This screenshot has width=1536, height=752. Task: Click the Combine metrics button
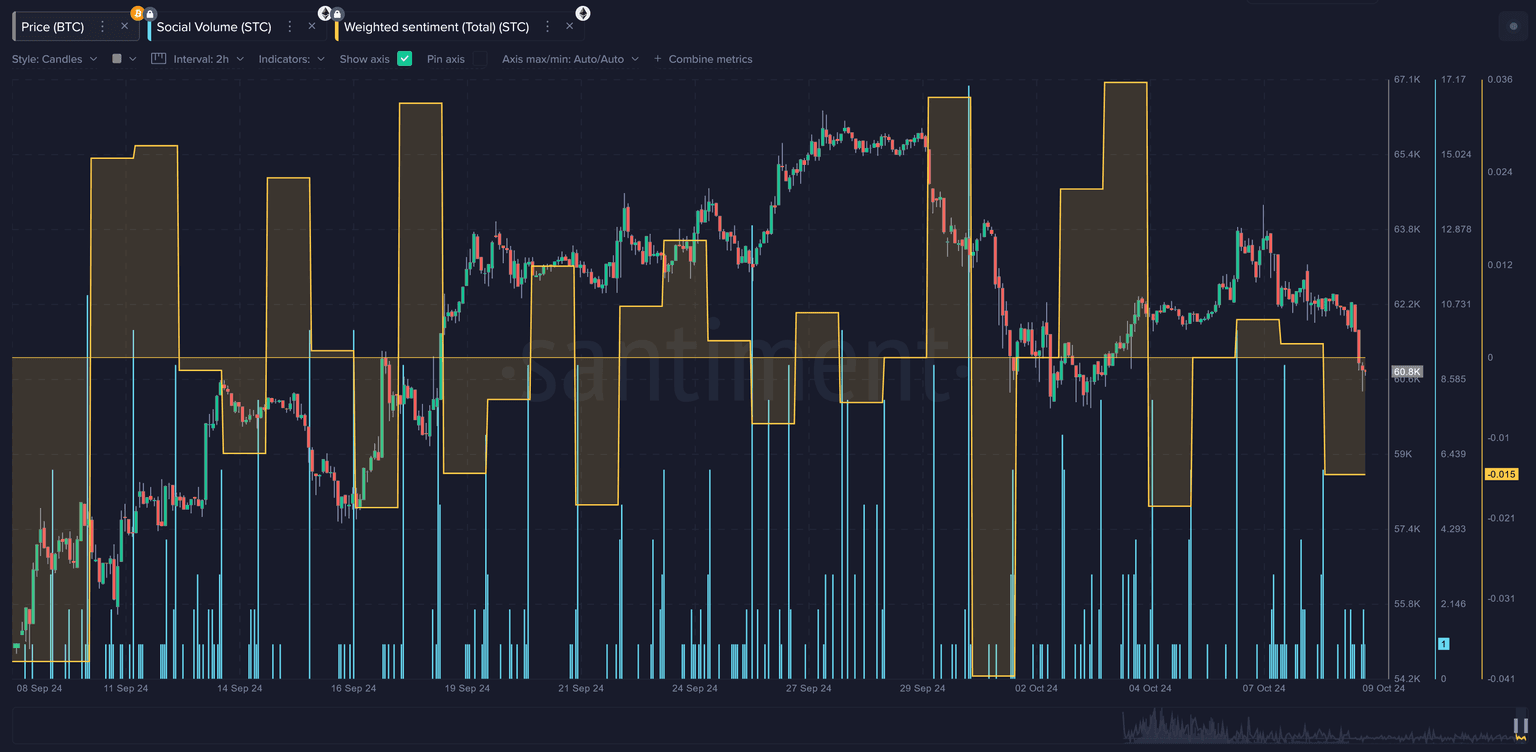(703, 59)
